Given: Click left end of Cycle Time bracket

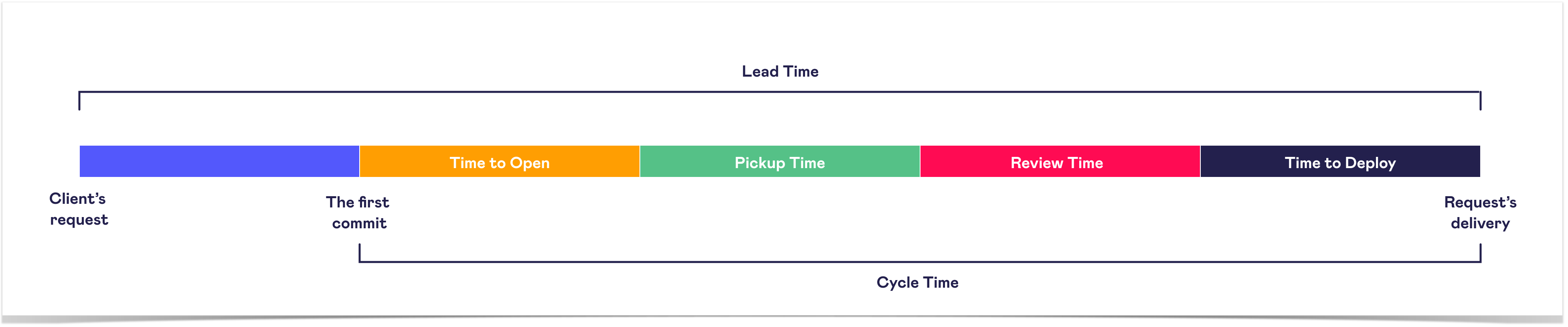Looking at the screenshot, I should (359, 253).
